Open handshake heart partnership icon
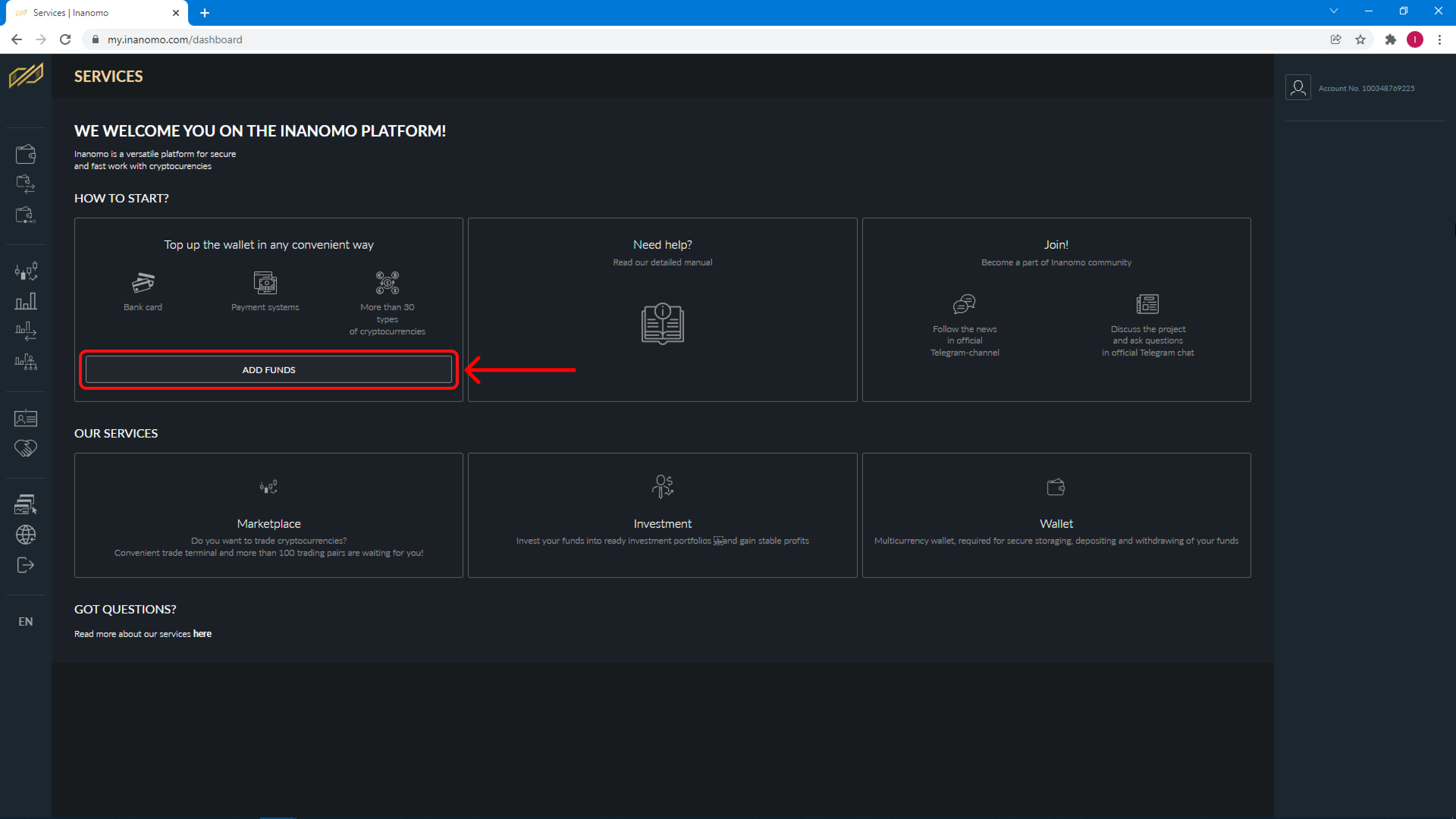 [x=25, y=448]
